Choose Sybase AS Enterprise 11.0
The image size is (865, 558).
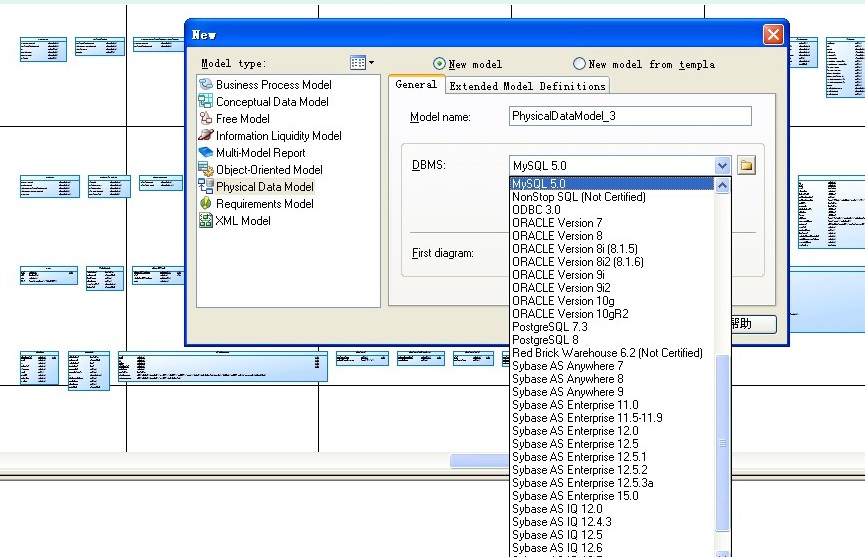pyautogui.click(x=612, y=405)
